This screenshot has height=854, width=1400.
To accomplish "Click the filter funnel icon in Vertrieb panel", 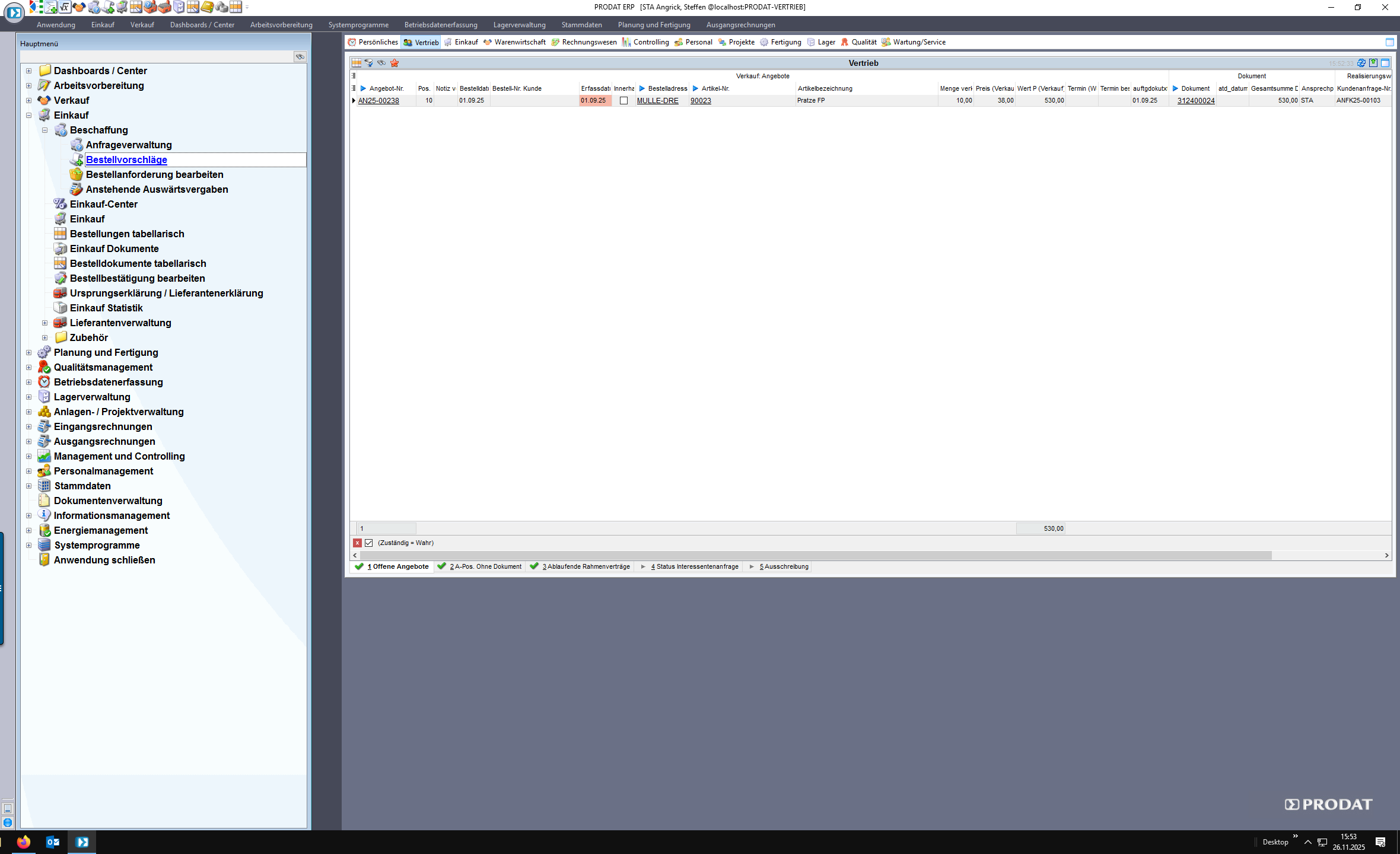I will pyautogui.click(x=369, y=63).
